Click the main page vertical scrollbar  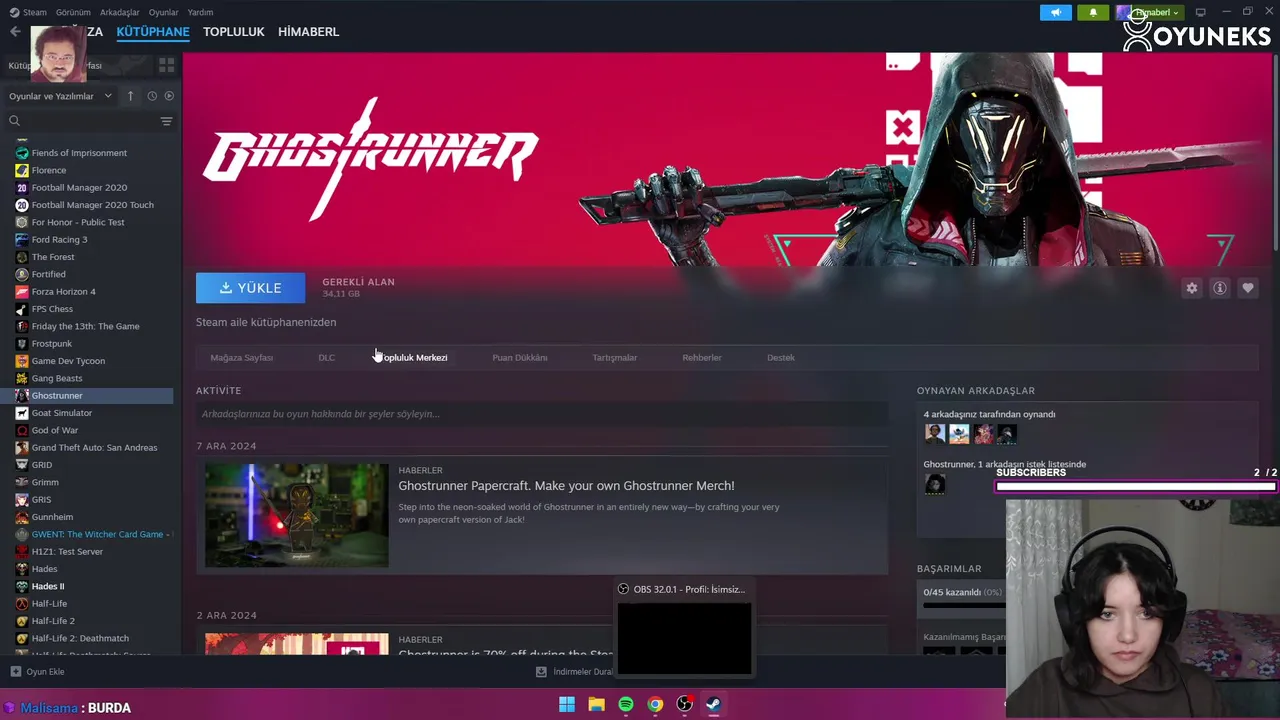click(x=1275, y=150)
